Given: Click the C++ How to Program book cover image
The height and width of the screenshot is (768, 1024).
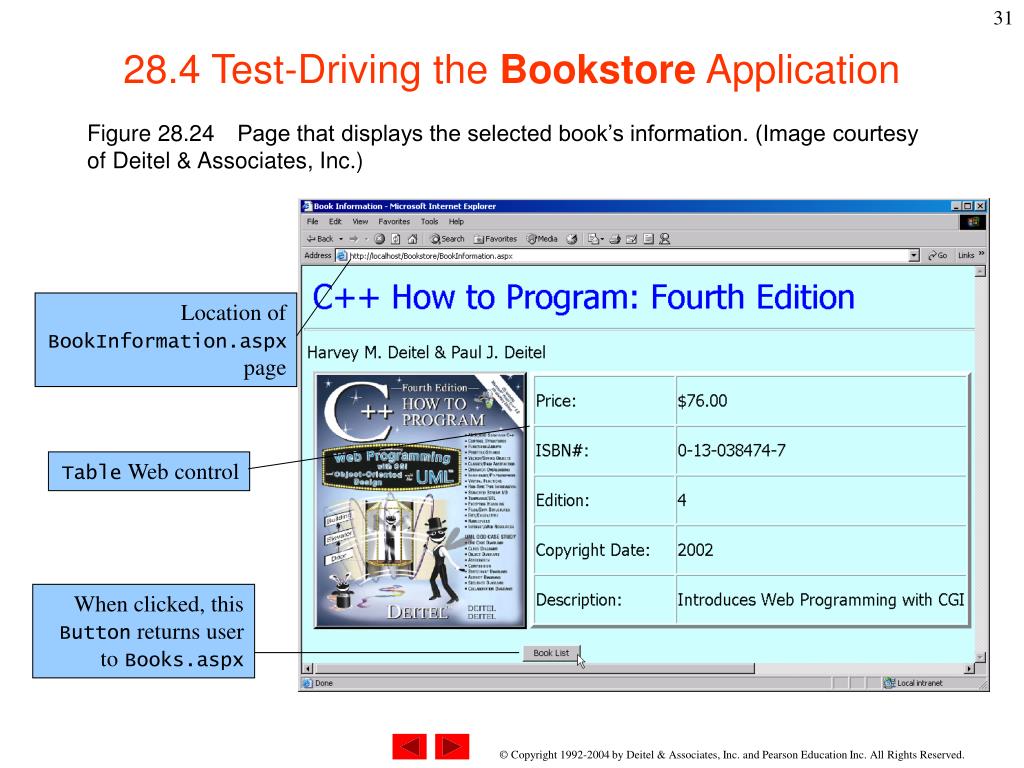Looking at the screenshot, I should [421, 501].
